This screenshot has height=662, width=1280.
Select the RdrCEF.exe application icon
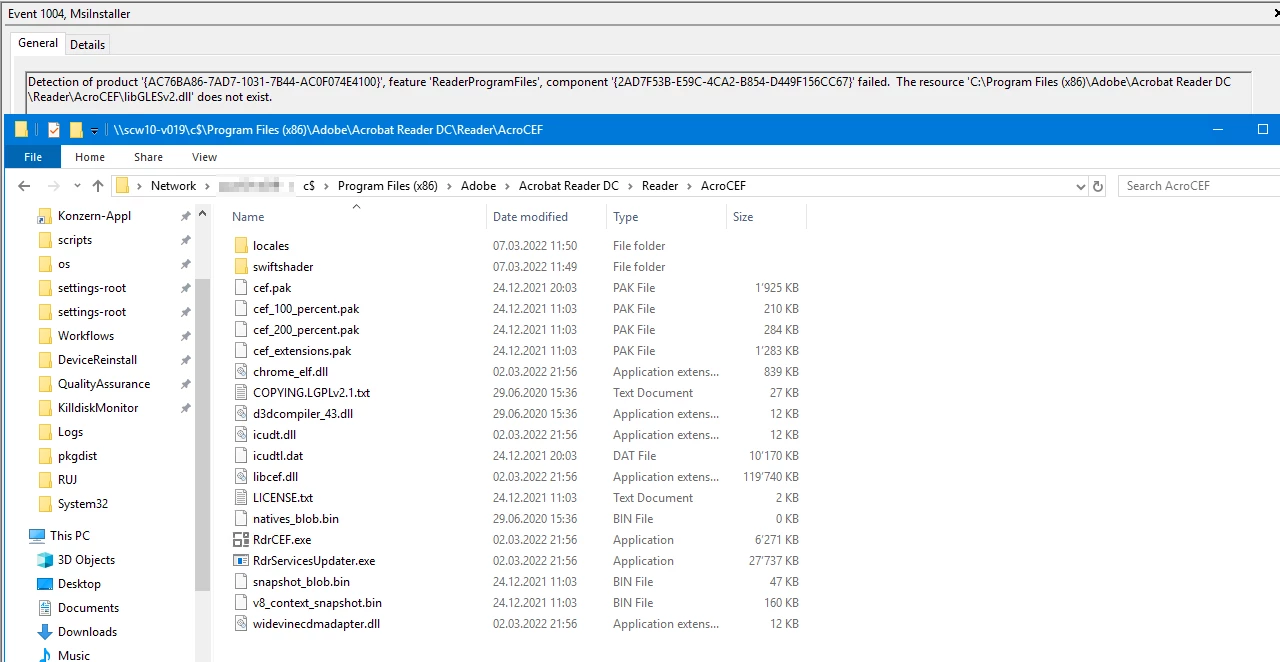[x=240, y=540]
